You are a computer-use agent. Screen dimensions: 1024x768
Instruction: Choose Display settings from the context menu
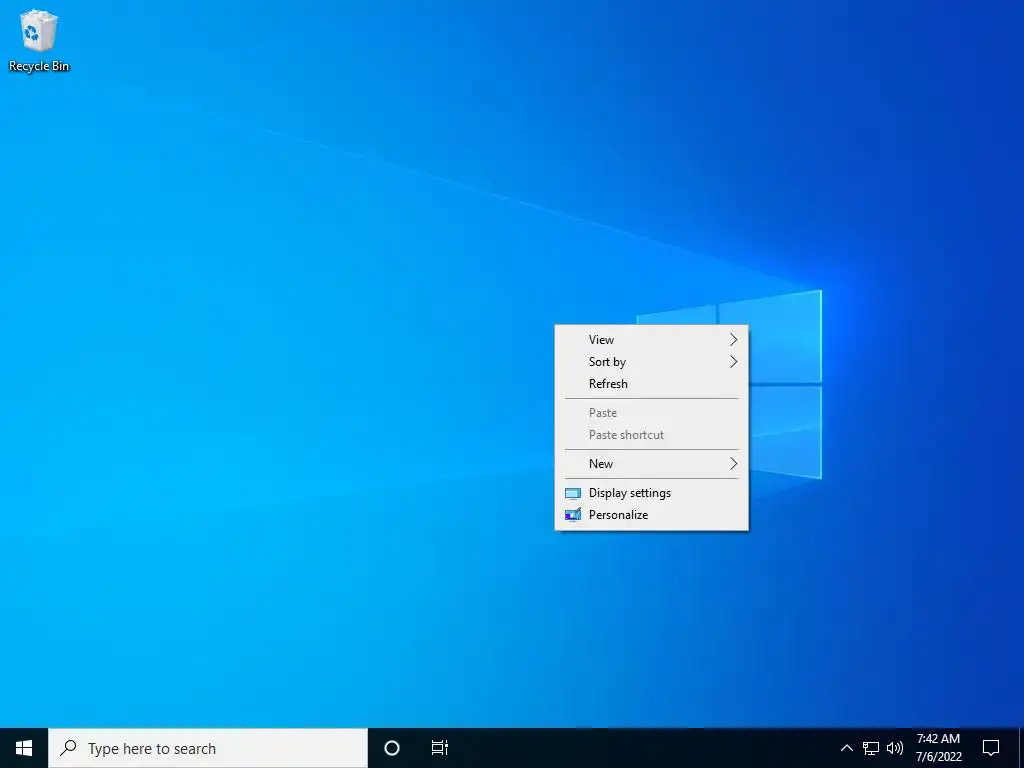(x=651, y=493)
